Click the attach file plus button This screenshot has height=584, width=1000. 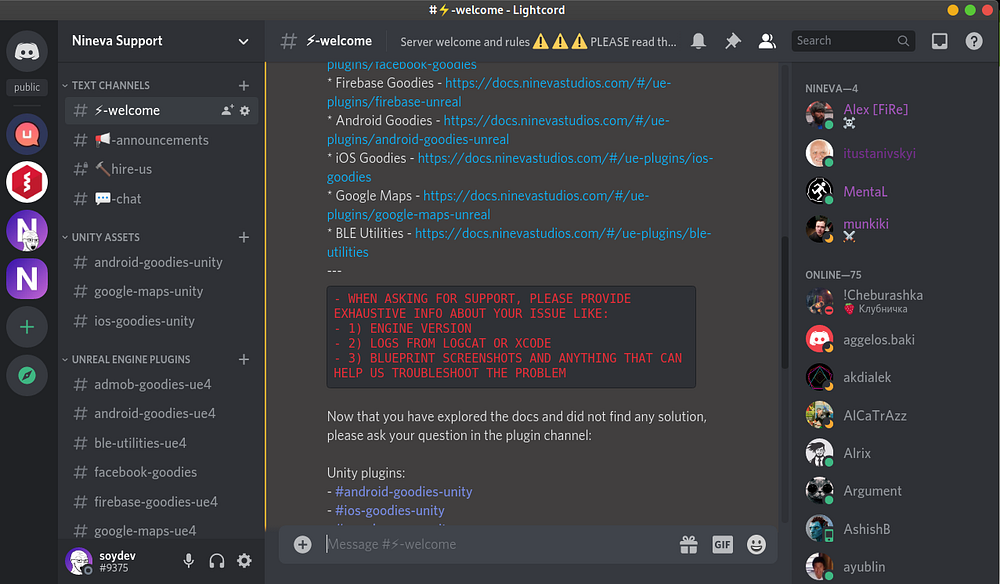[x=303, y=544]
